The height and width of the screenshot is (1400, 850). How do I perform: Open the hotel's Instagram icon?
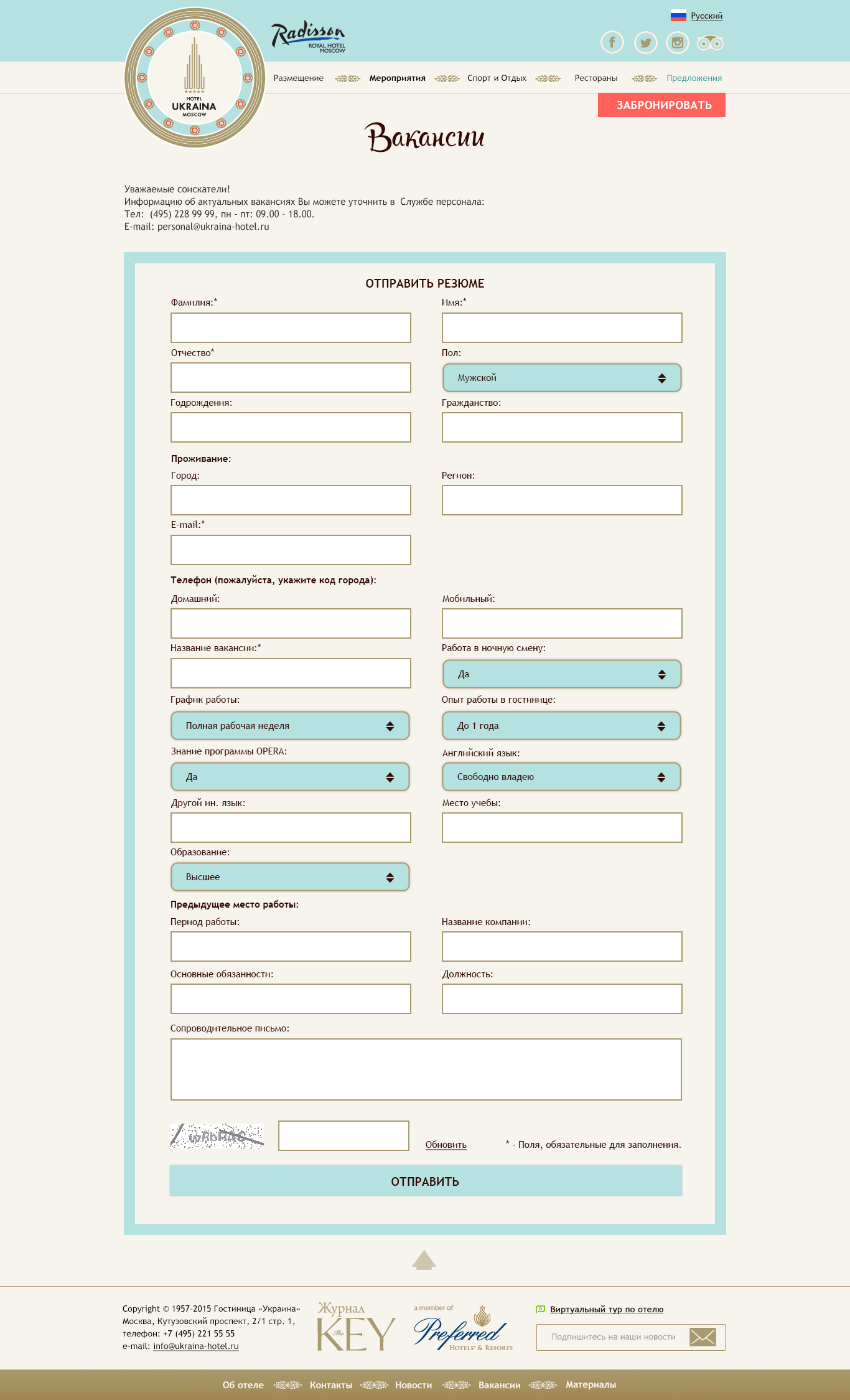click(678, 42)
